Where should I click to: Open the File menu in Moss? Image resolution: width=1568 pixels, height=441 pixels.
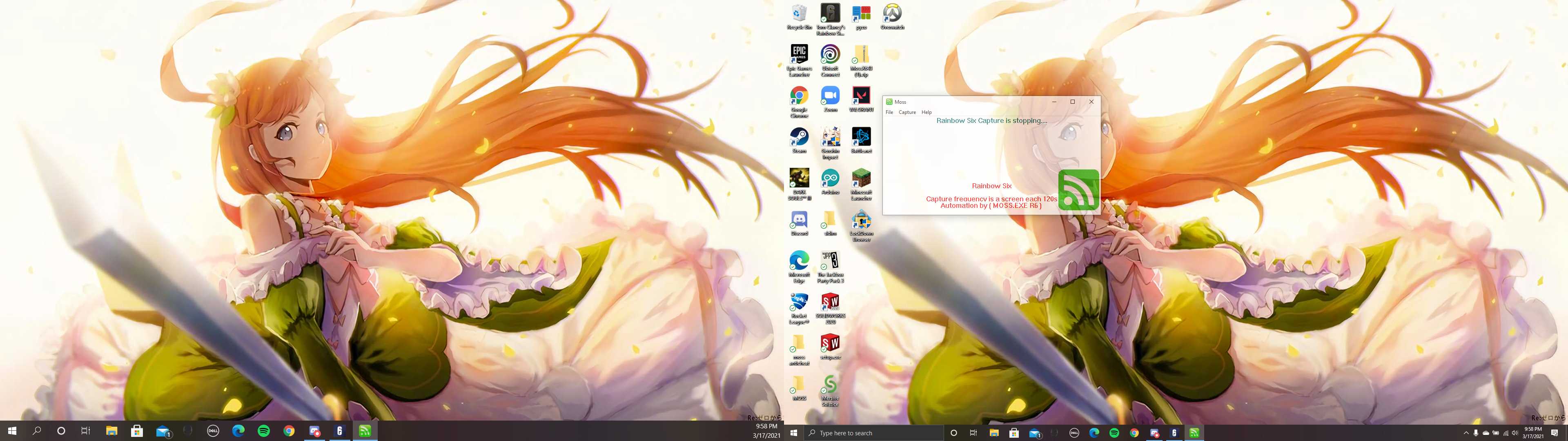click(889, 112)
